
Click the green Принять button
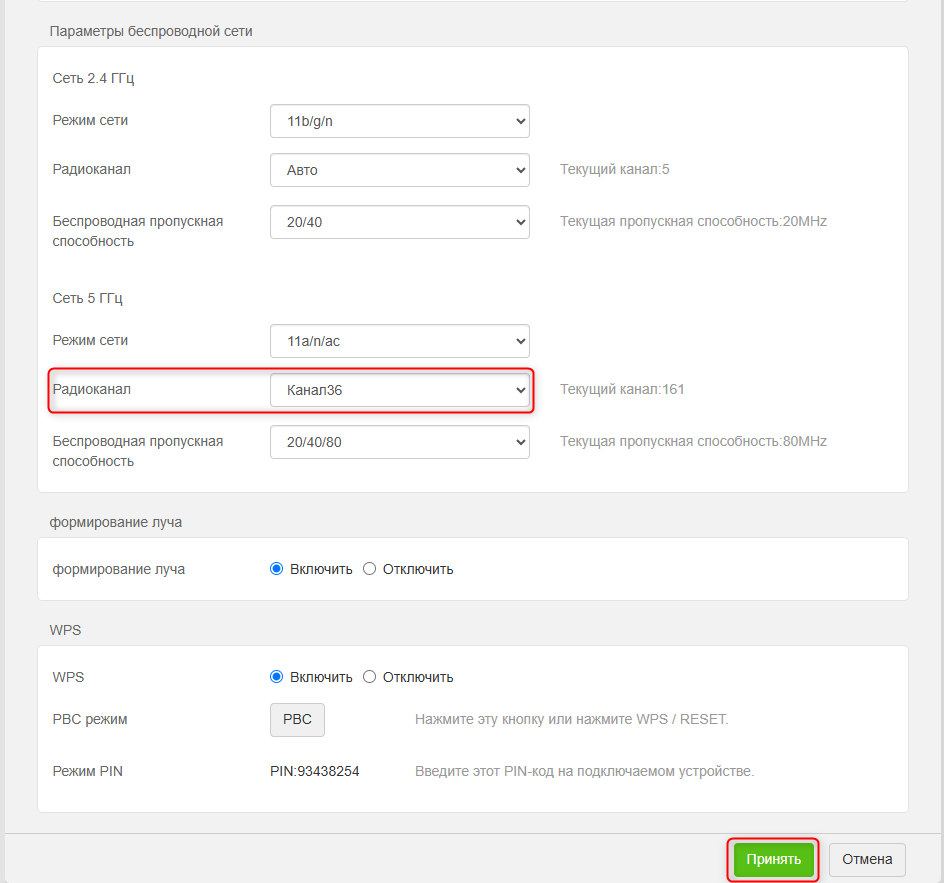(x=773, y=860)
